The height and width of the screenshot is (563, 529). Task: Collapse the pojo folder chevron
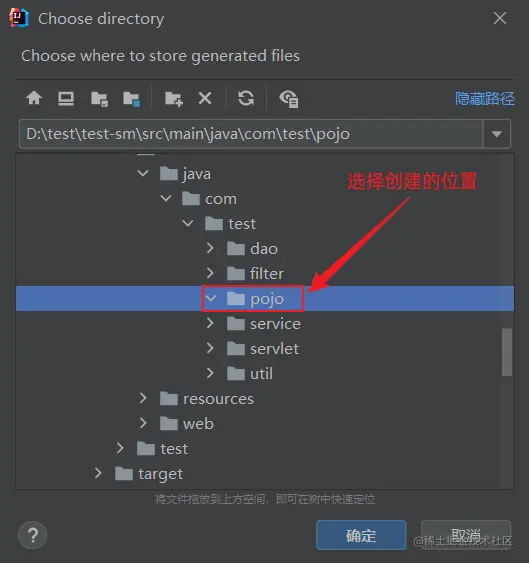point(211,298)
